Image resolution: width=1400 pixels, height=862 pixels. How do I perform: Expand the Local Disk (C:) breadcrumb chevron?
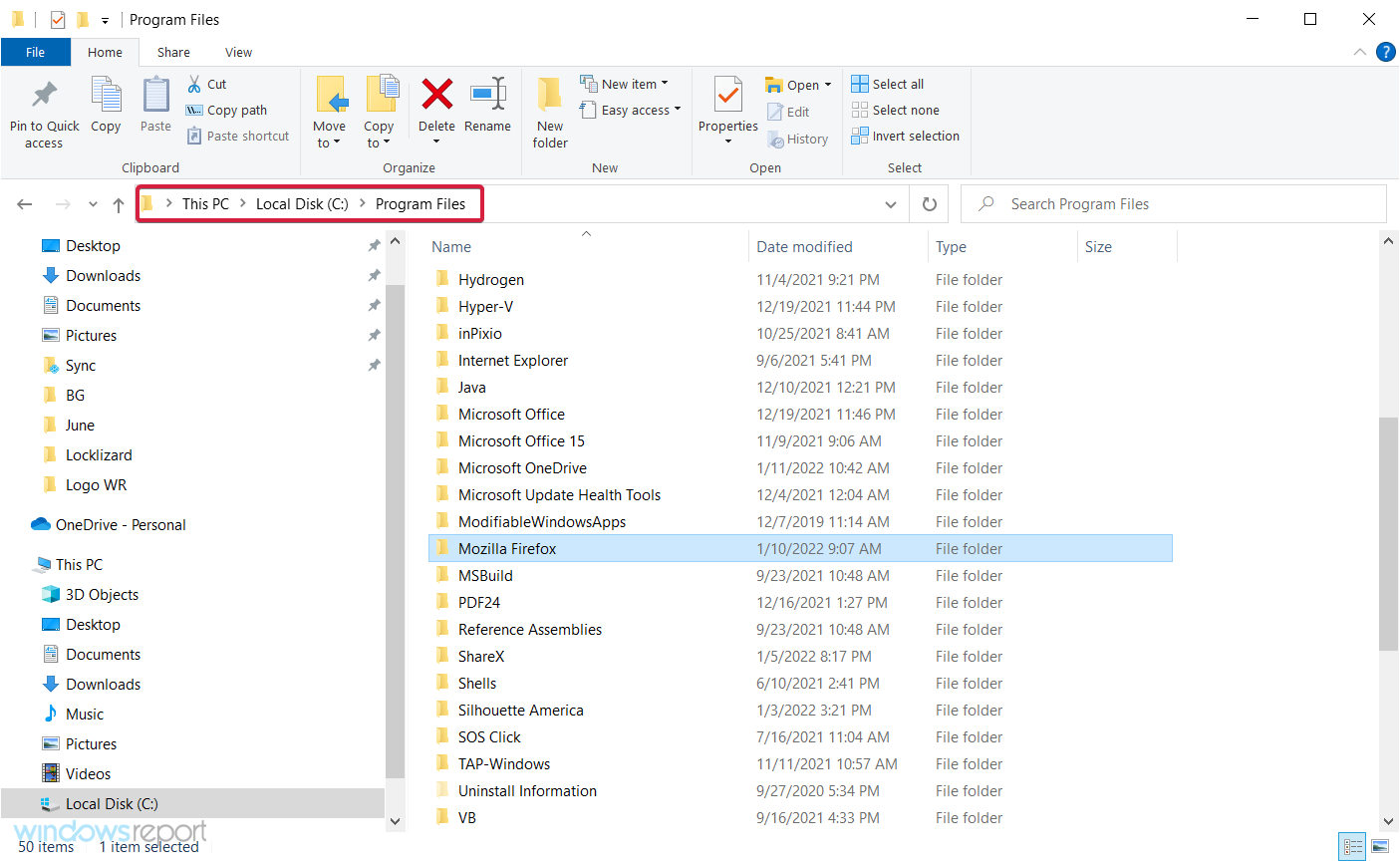point(362,204)
